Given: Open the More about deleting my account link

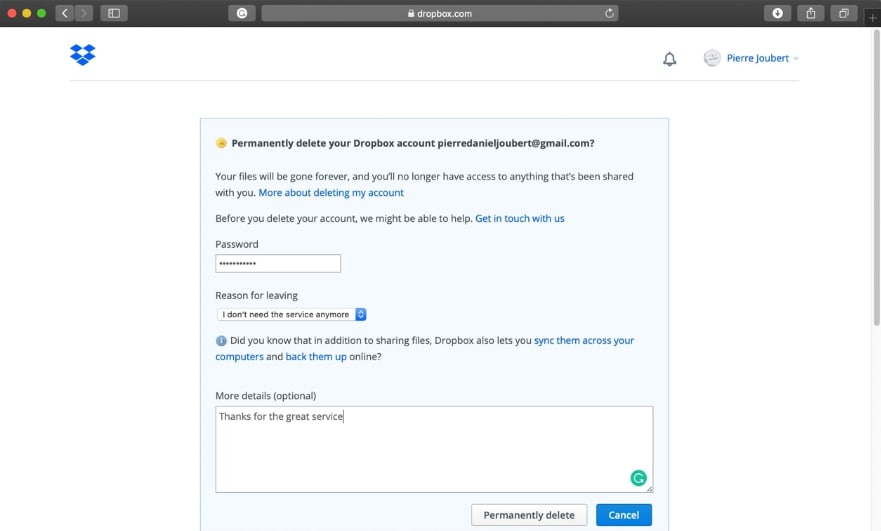Looking at the screenshot, I should [331, 192].
